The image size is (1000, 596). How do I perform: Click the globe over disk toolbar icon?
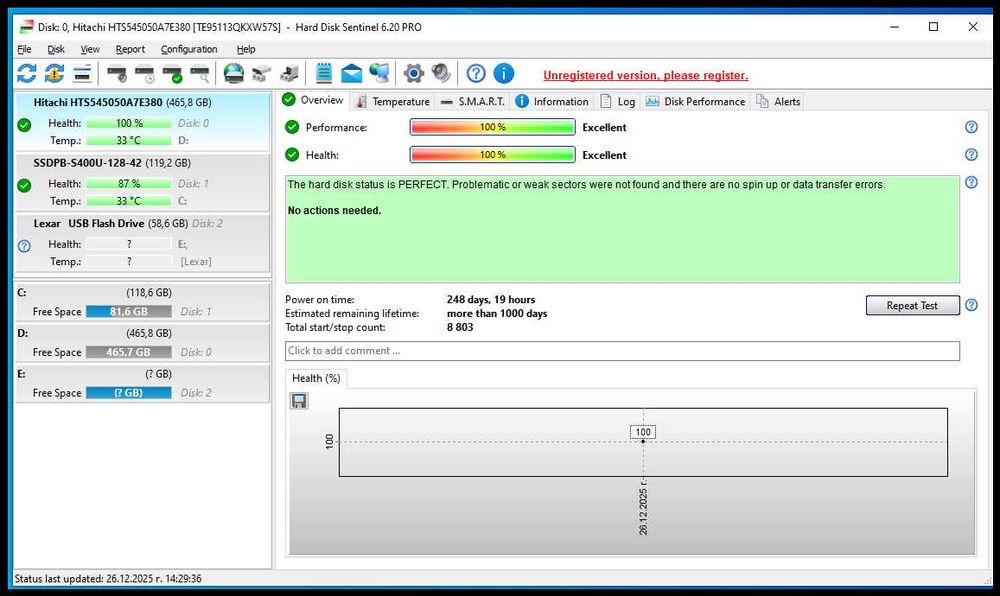pyautogui.click(x=233, y=74)
